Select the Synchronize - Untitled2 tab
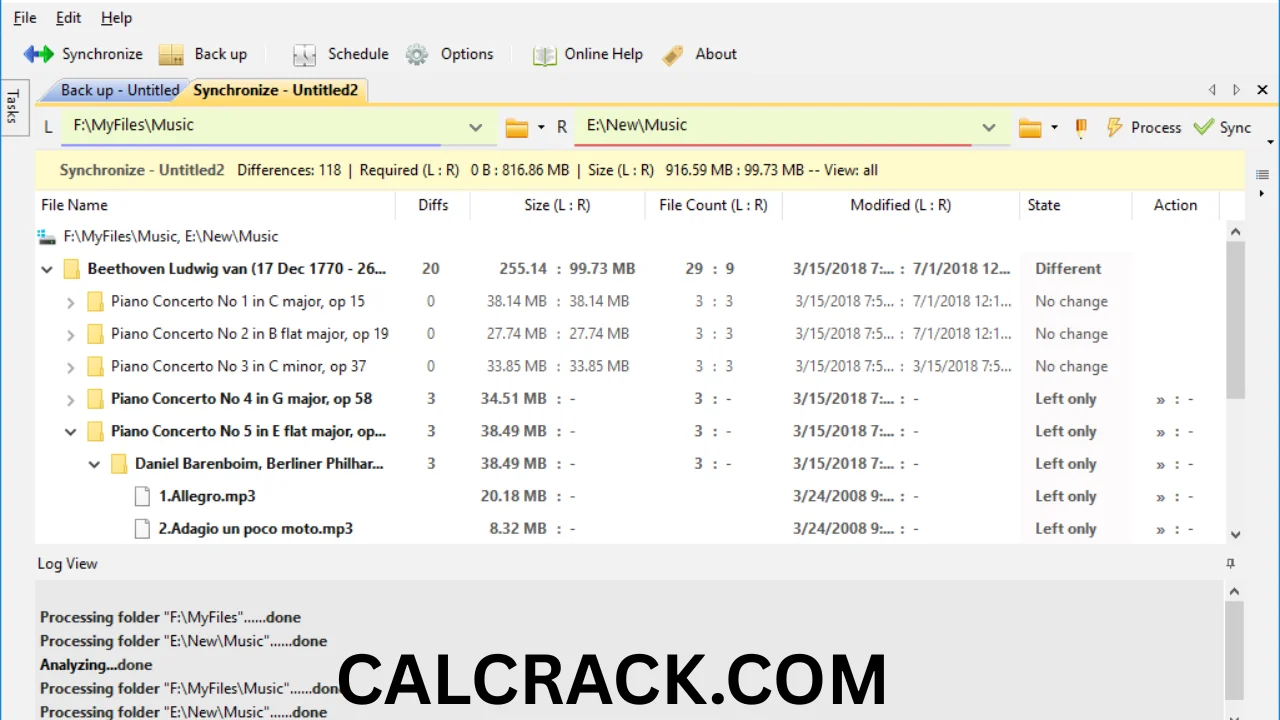Image resolution: width=1280 pixels, height=720 pixels. pyautogui.click(x=275, y=90)
